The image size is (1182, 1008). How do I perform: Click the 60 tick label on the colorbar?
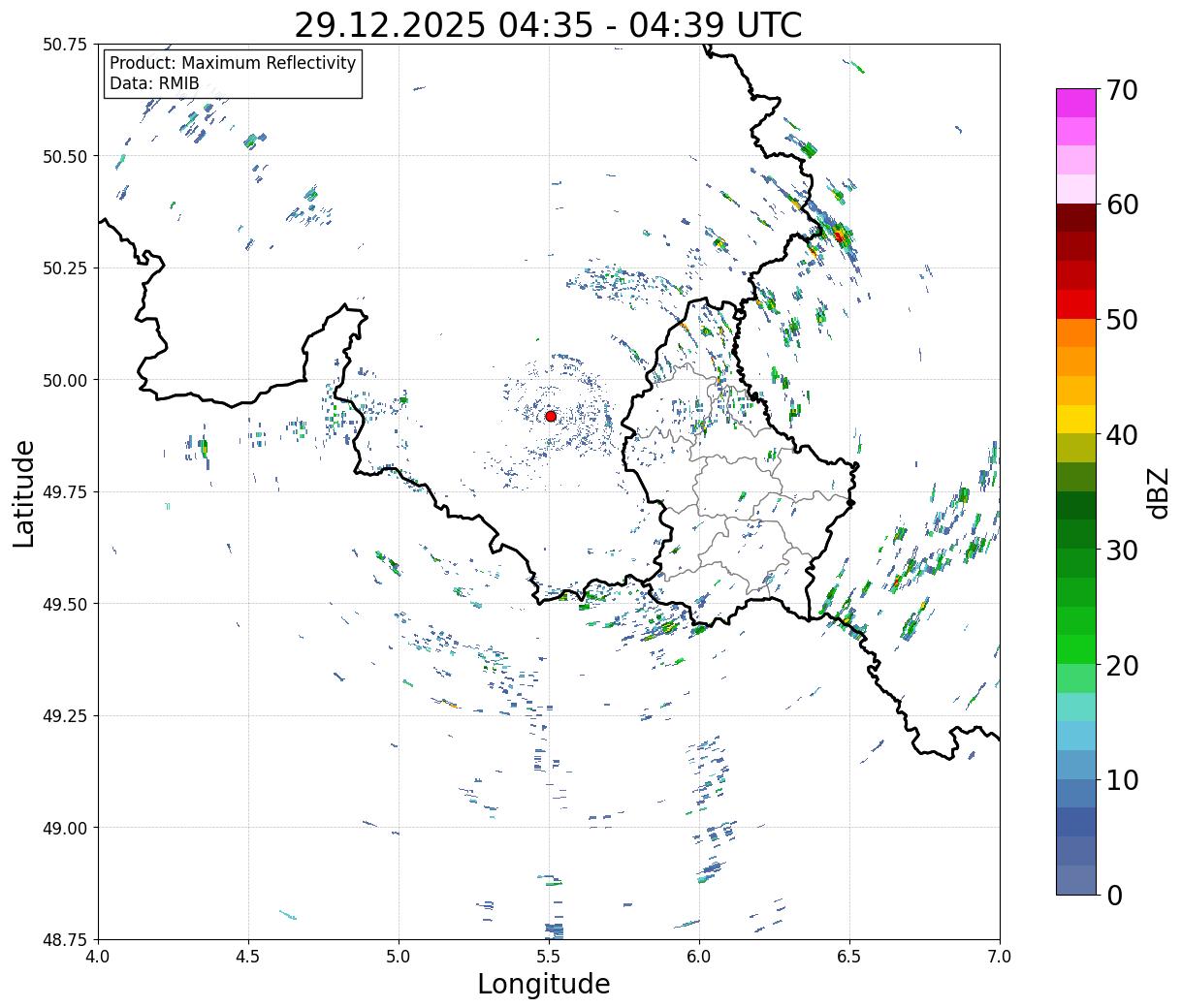coord(1122,205)
